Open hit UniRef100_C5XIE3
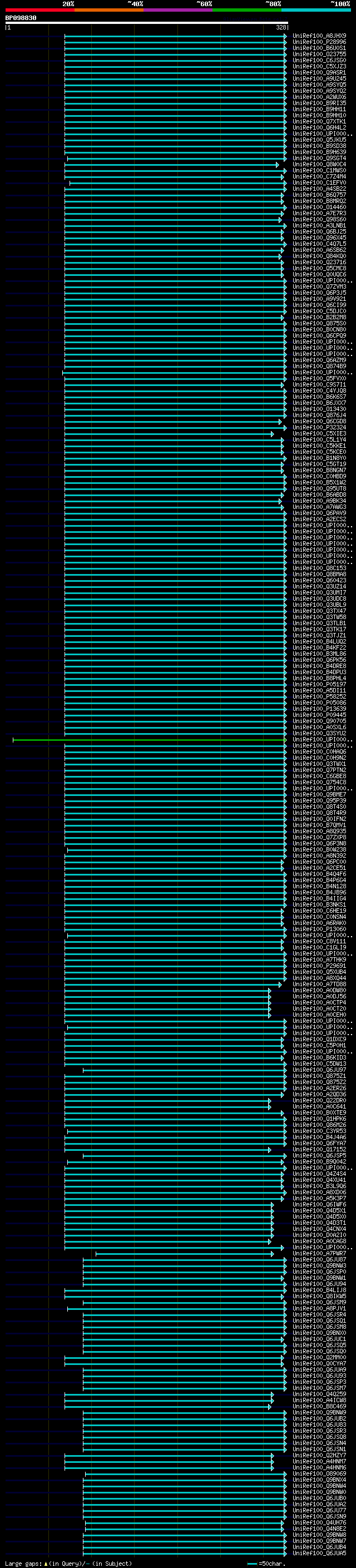356x1568 pixels. coord(319,433)
